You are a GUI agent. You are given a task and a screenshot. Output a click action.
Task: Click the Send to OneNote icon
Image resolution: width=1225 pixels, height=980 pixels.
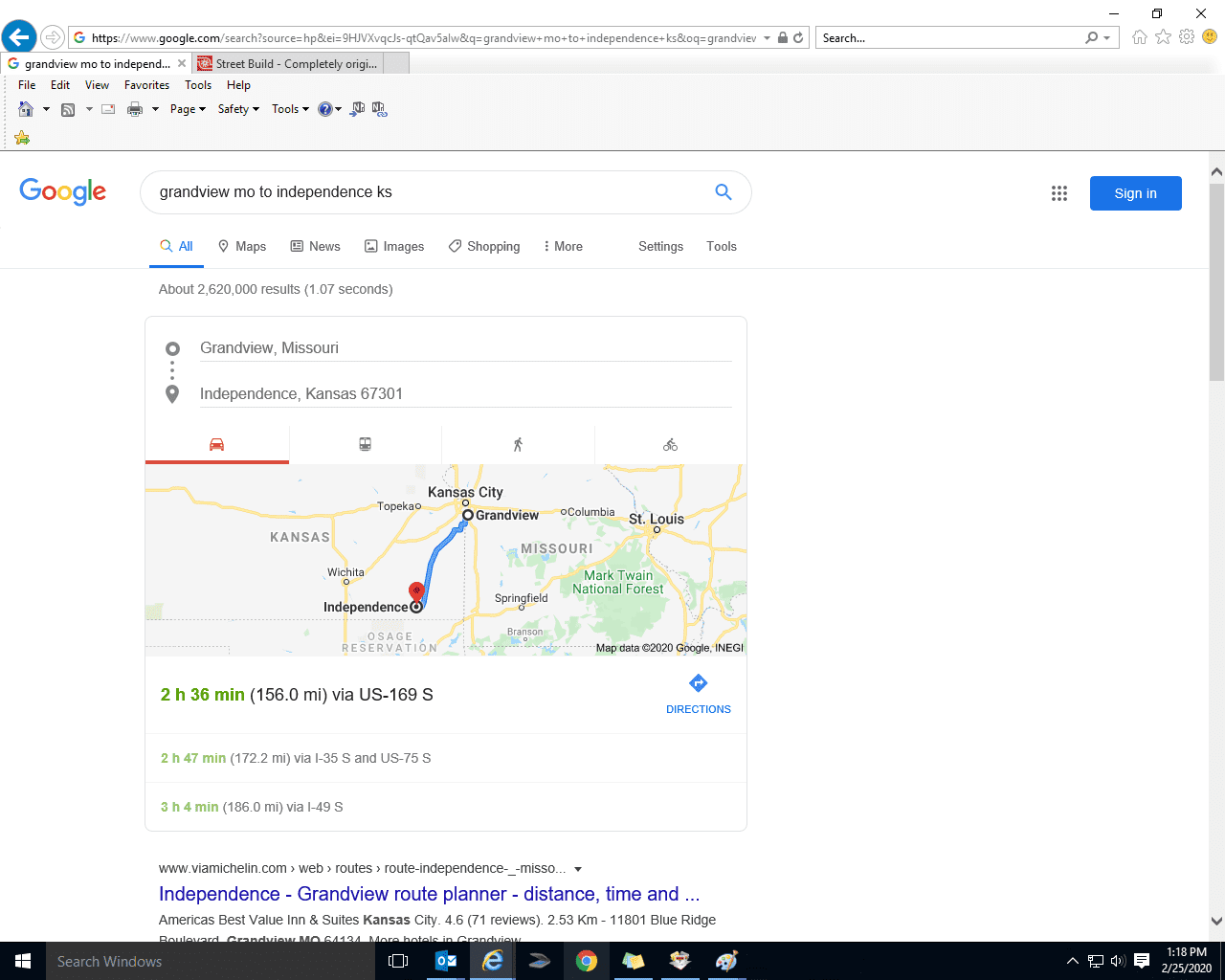pyautogui.click(x=357, y=109)
